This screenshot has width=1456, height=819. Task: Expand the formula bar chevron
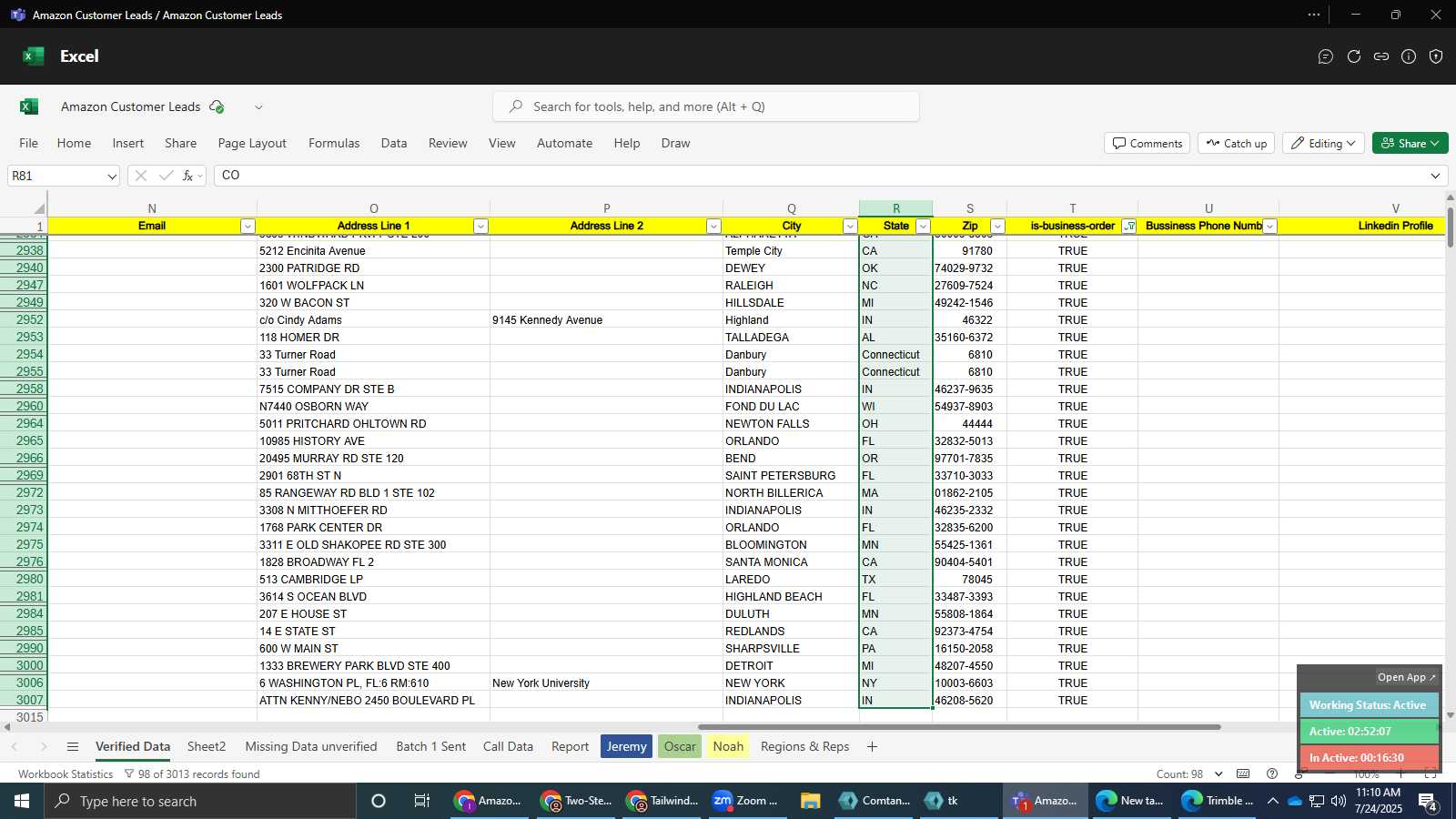pyautogui.click(x=1436, y=176)
